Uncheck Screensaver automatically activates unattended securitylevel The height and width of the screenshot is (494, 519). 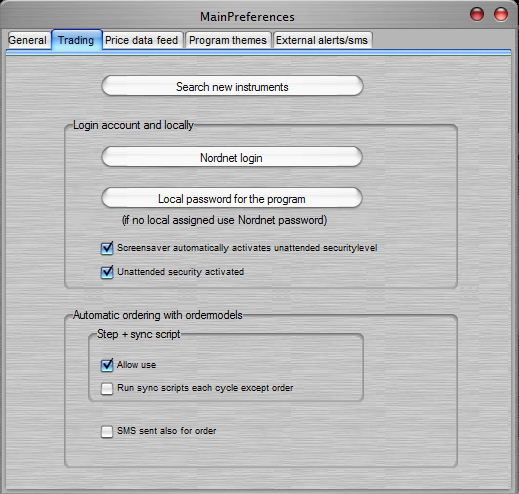coord(107,248)
